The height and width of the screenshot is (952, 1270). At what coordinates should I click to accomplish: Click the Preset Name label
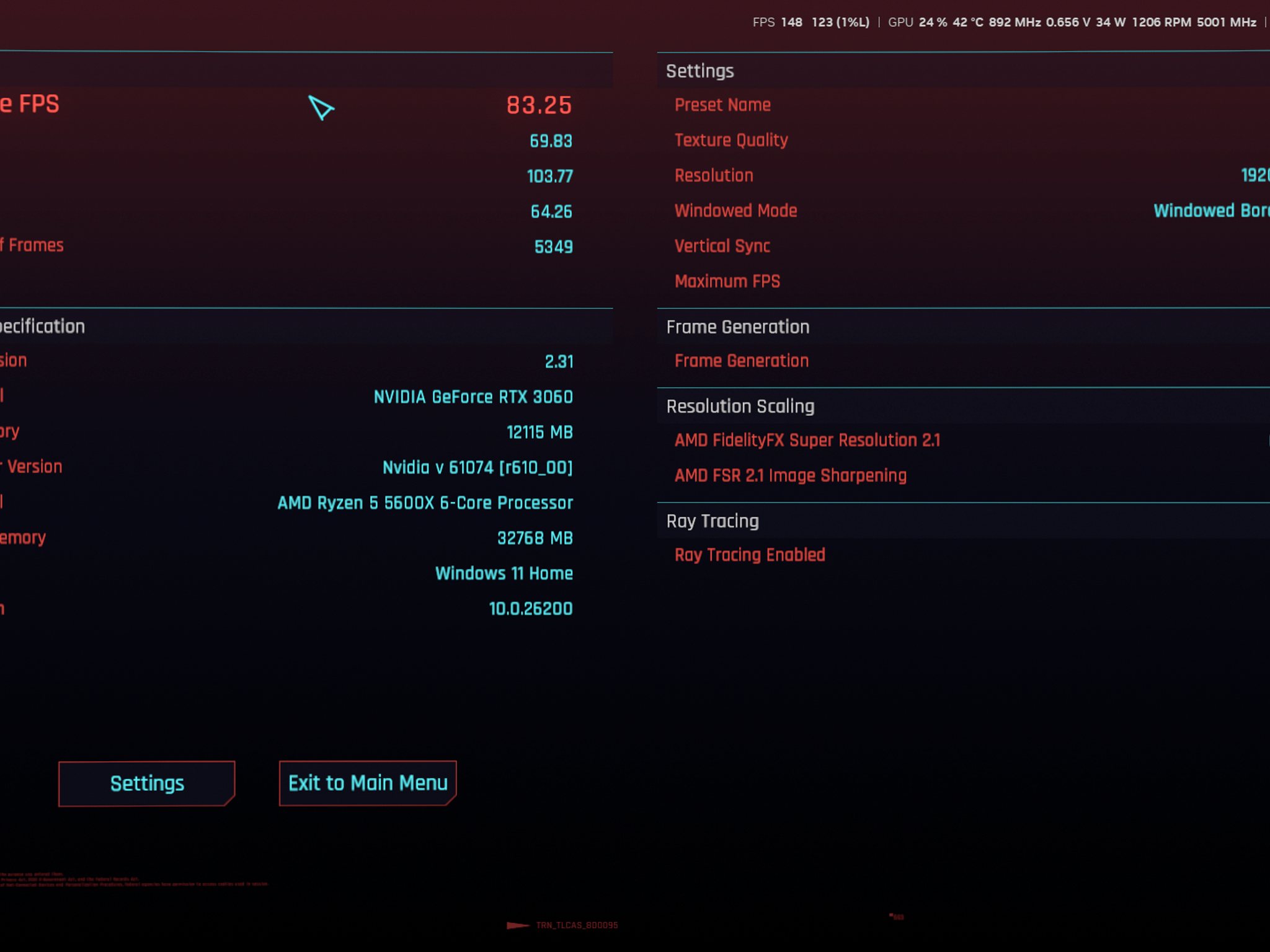click(x=722, y=105)
